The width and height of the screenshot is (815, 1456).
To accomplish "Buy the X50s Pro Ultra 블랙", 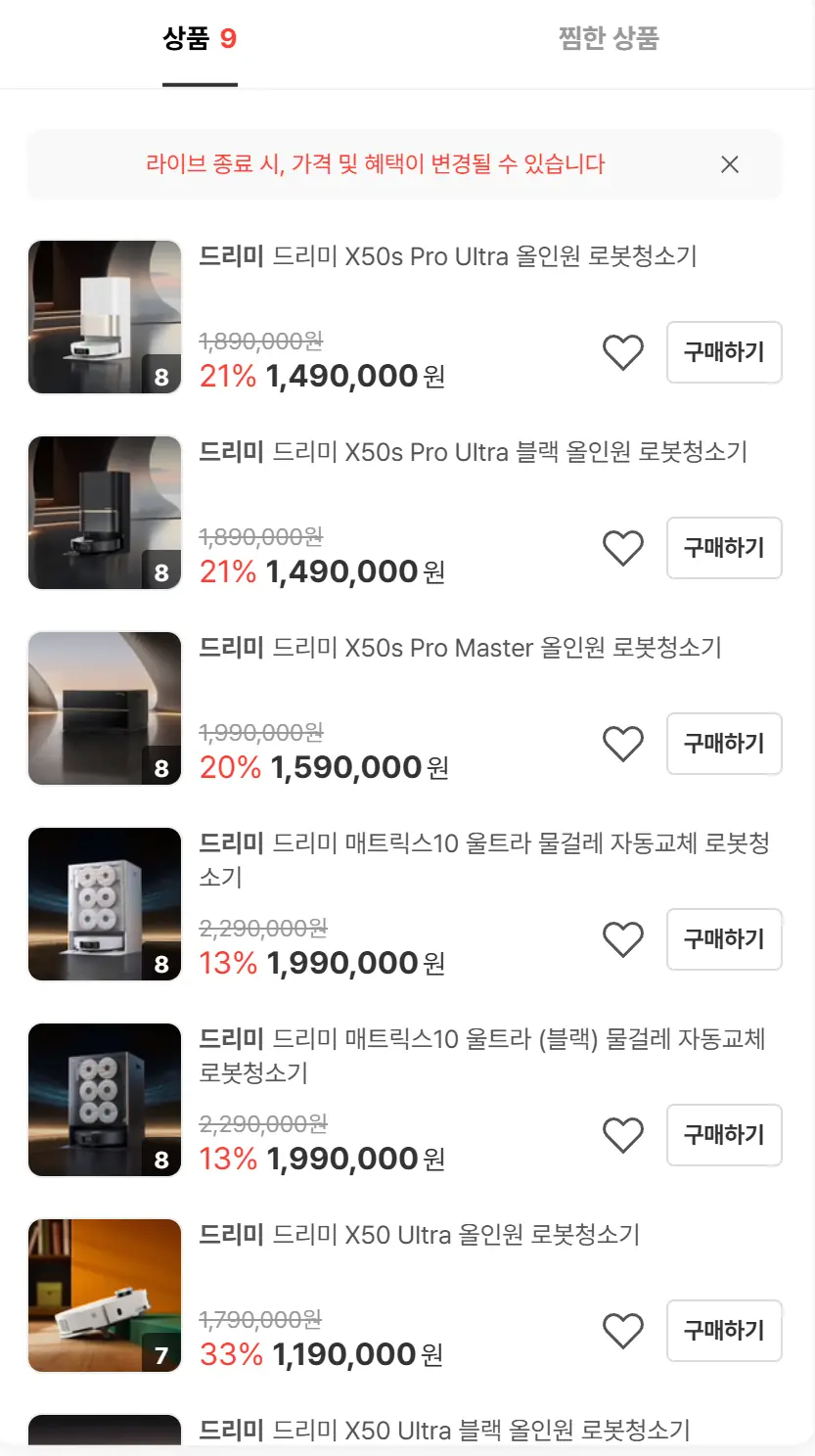I will coord(724,548).
